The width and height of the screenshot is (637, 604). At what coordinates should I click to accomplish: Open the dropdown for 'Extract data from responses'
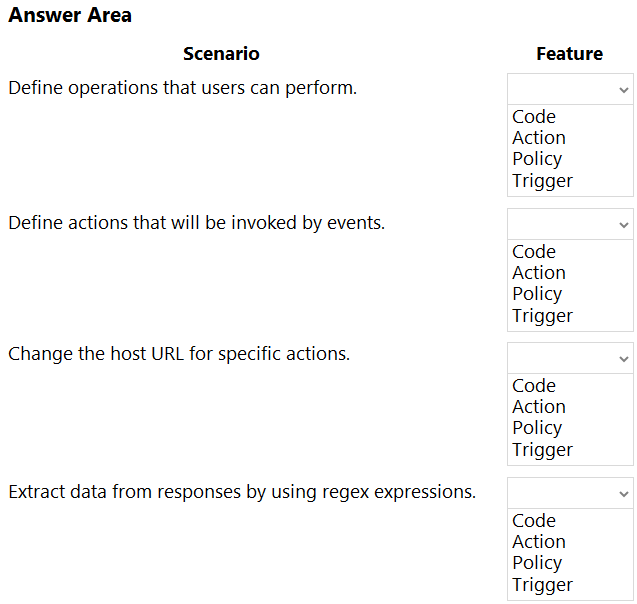pos(570,493)
